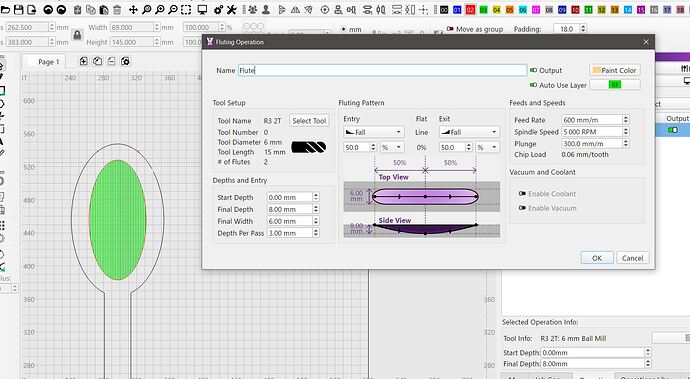The width and height of the screenshot is (690, 379).
Task: Click the Ungroup single person icon
Action: point(266,9)
